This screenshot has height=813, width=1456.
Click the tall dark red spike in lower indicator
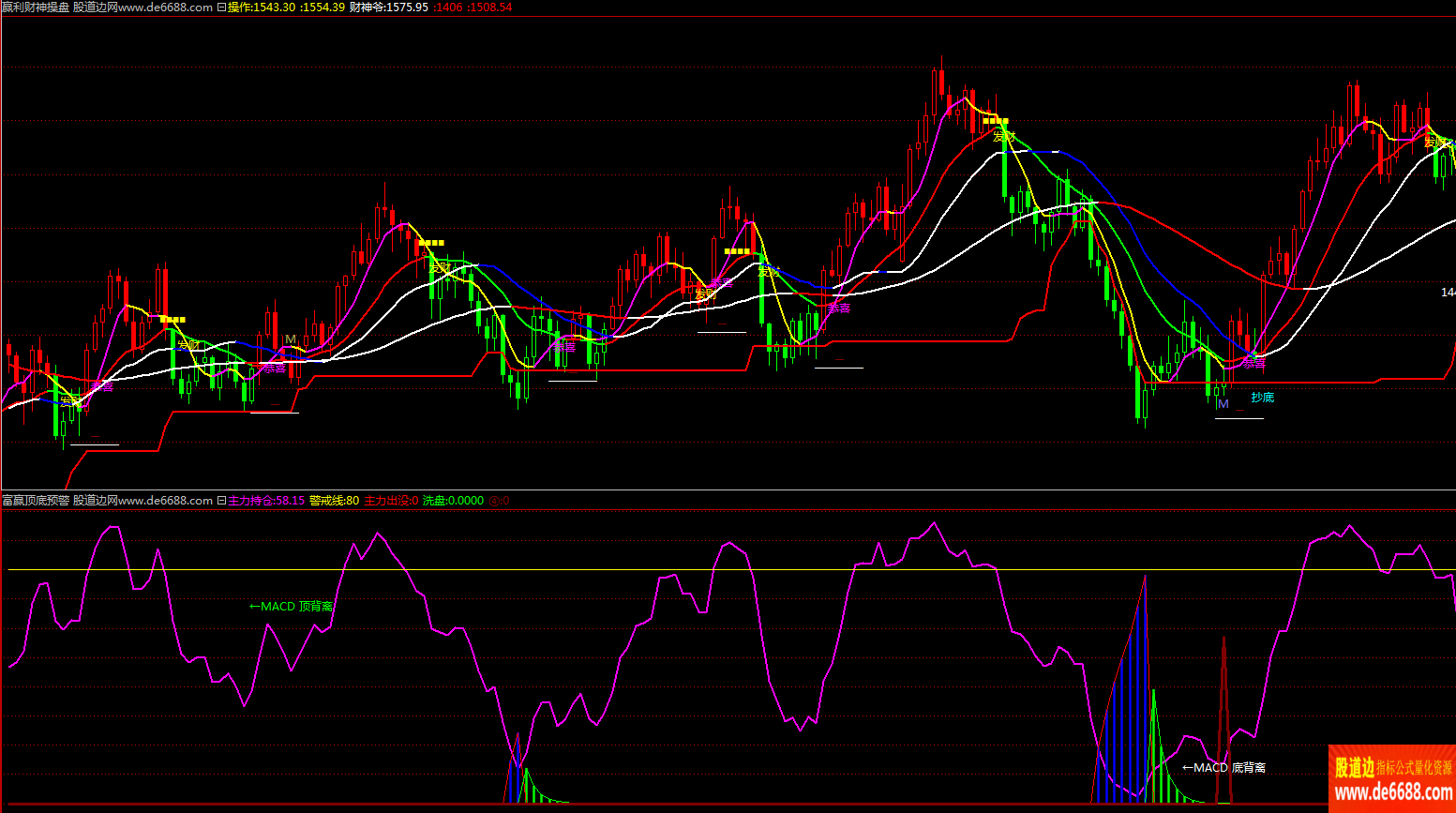[x=1223, y=717]
